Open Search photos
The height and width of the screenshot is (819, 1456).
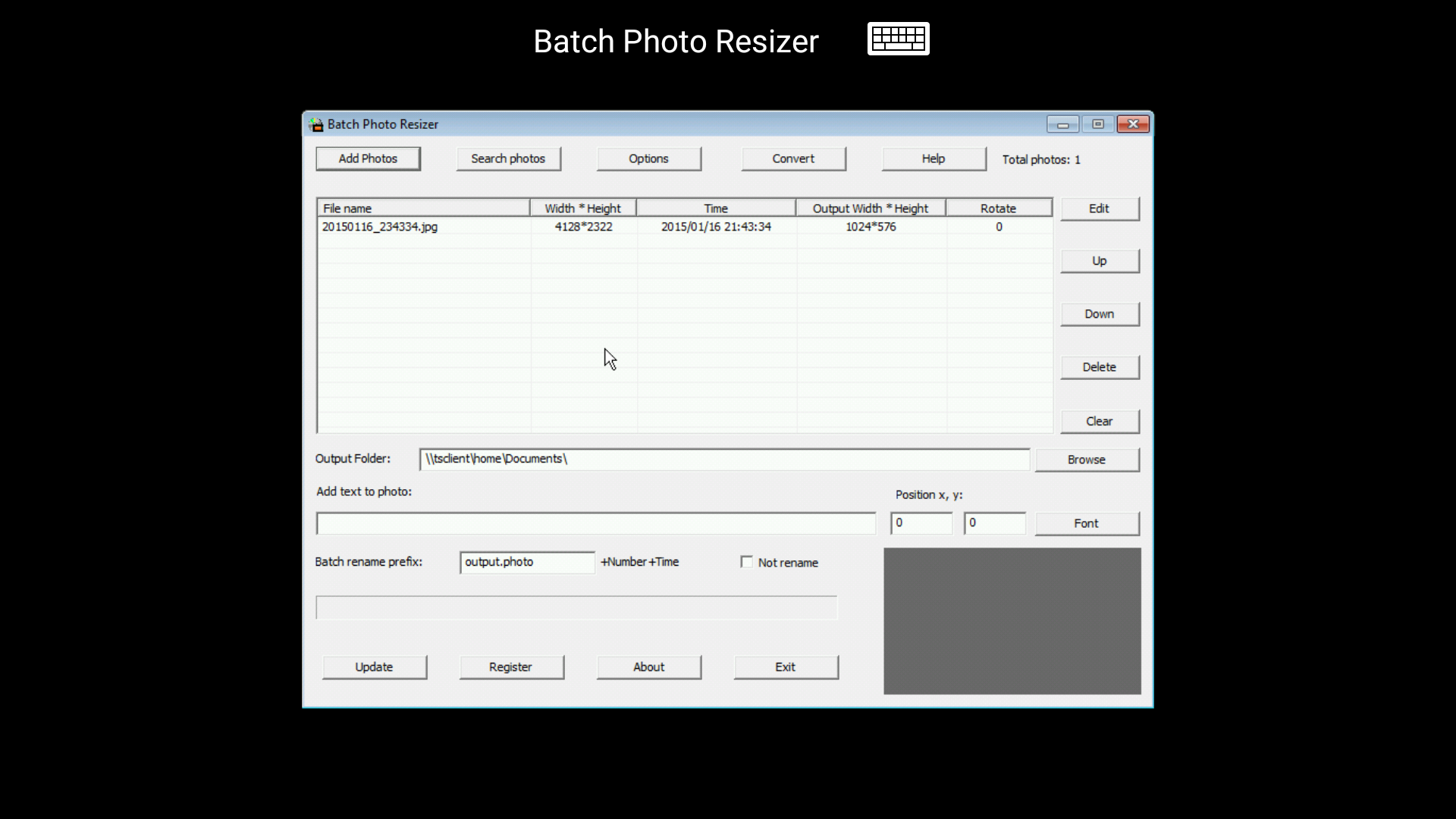508,158
